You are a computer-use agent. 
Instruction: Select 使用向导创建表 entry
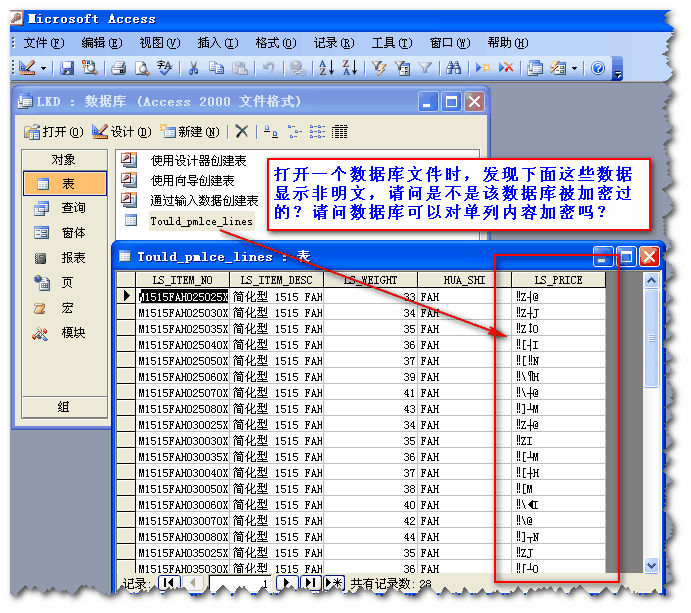178,180
